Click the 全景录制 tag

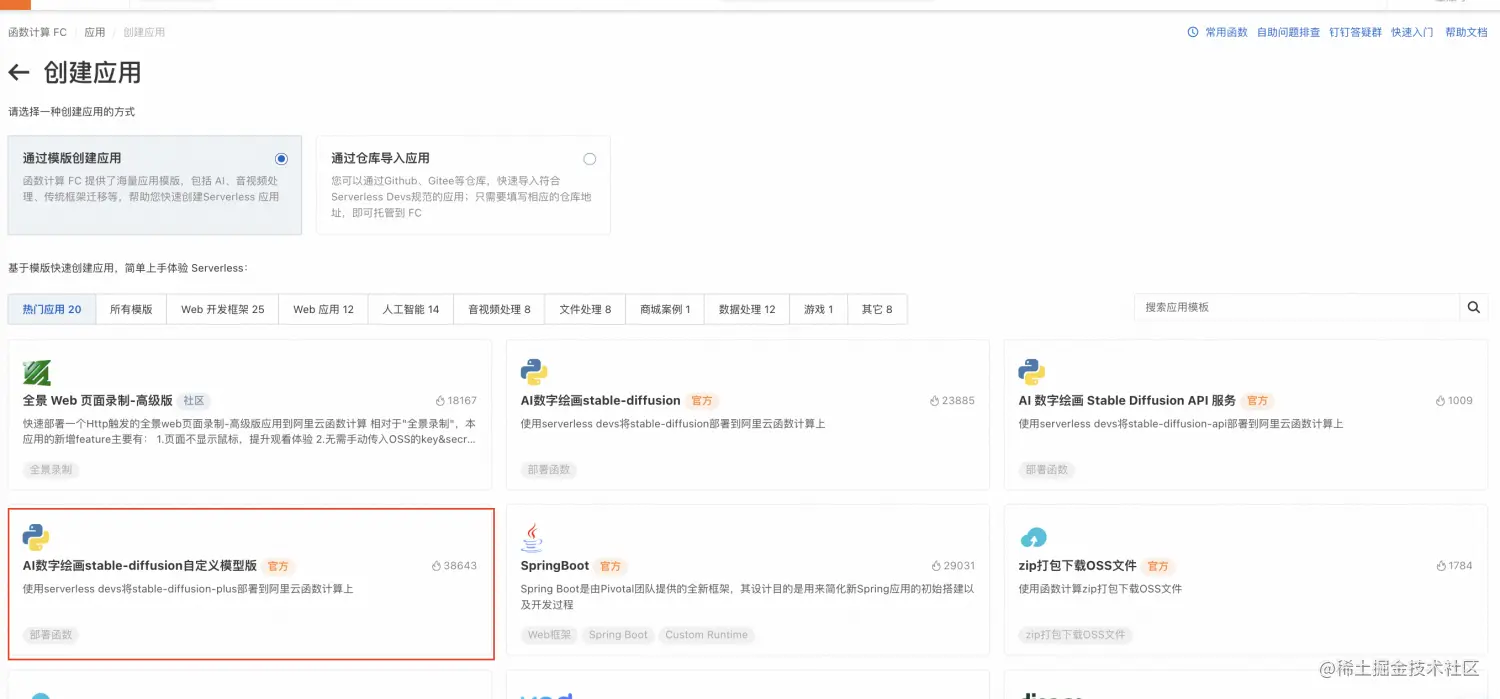(50, 469)
